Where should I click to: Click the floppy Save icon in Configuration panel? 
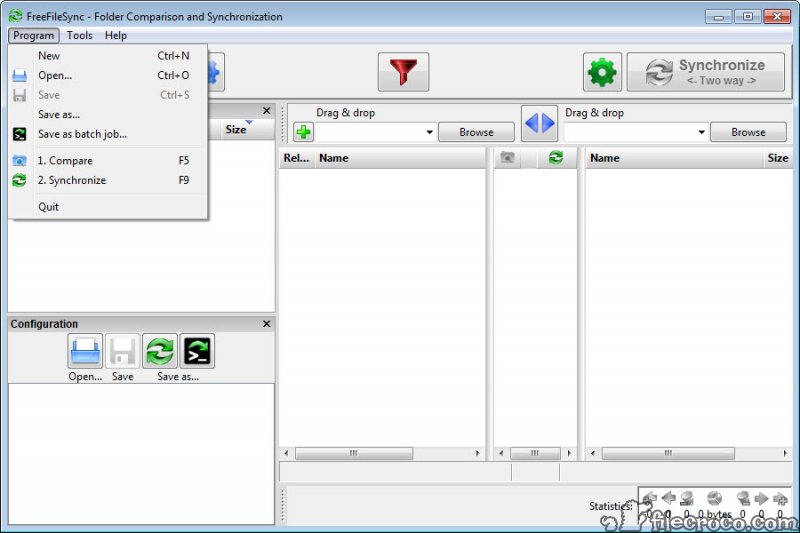click(122, 351)
